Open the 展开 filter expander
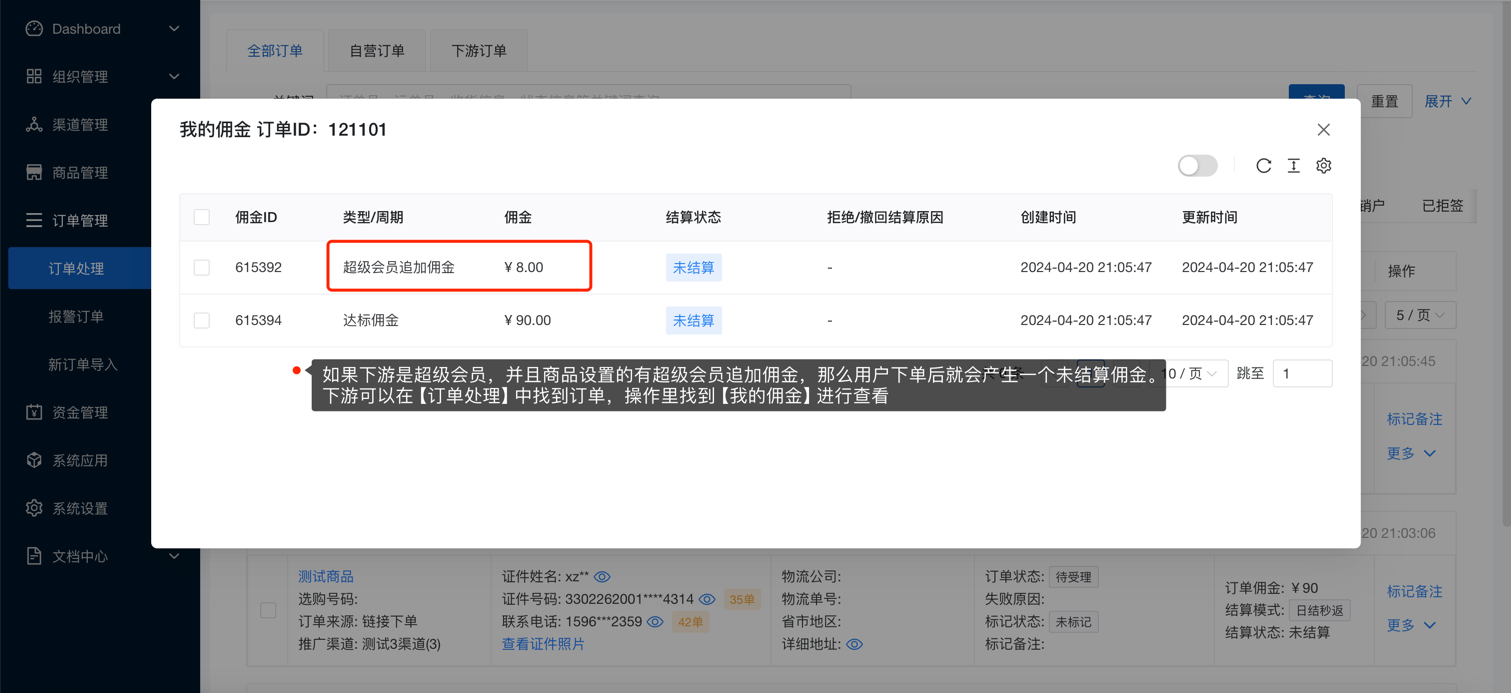Viewport: 1511px width, 693px height. point(1447,101)
